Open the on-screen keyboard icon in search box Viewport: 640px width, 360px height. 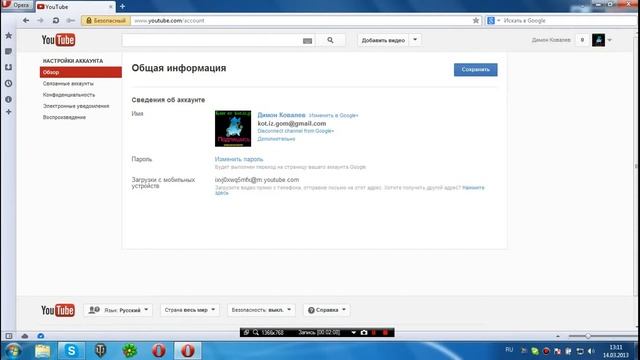307,40
